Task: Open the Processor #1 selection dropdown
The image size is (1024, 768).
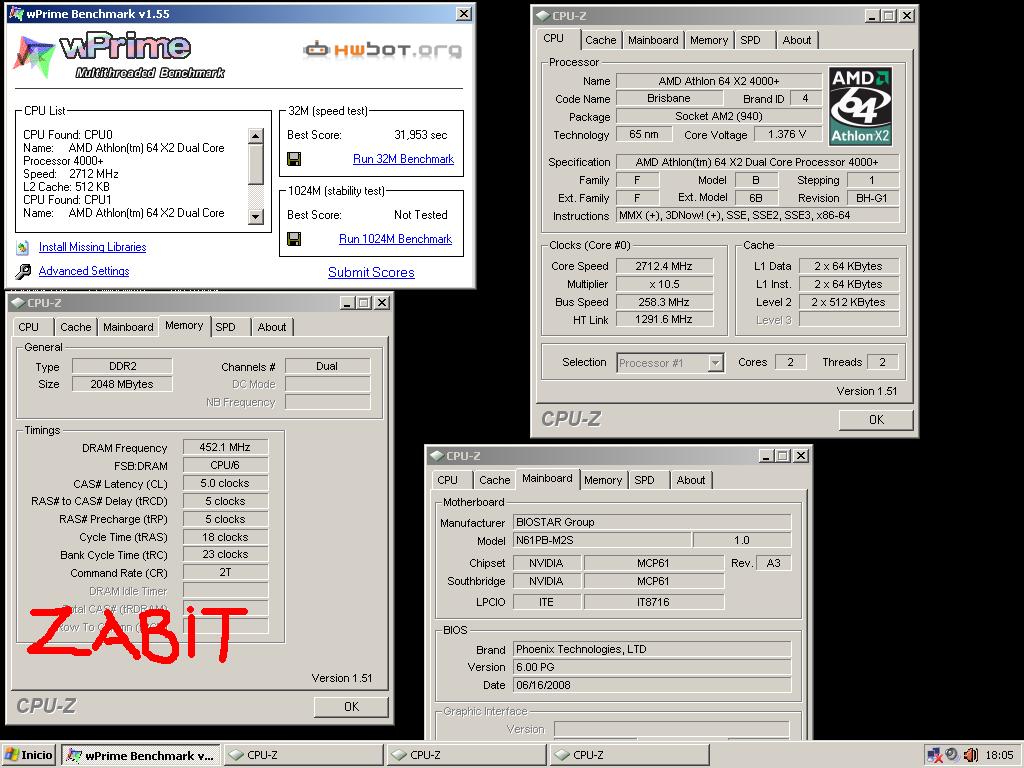Action: point(716,362)
